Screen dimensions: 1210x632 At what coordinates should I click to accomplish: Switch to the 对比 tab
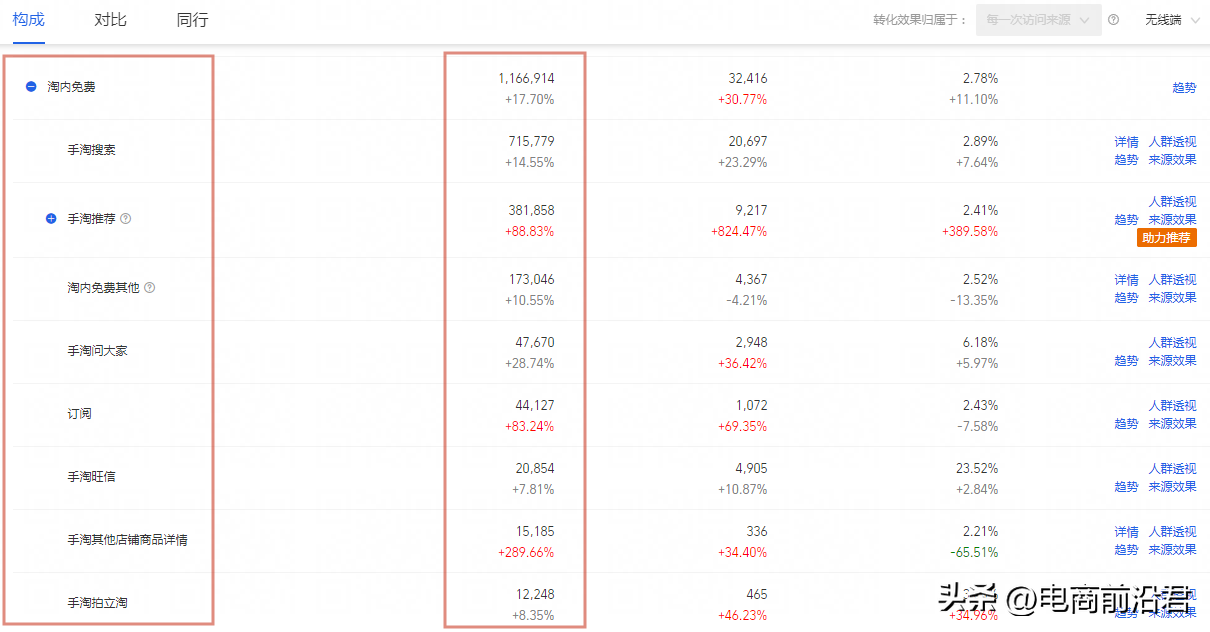click(110, 20)
